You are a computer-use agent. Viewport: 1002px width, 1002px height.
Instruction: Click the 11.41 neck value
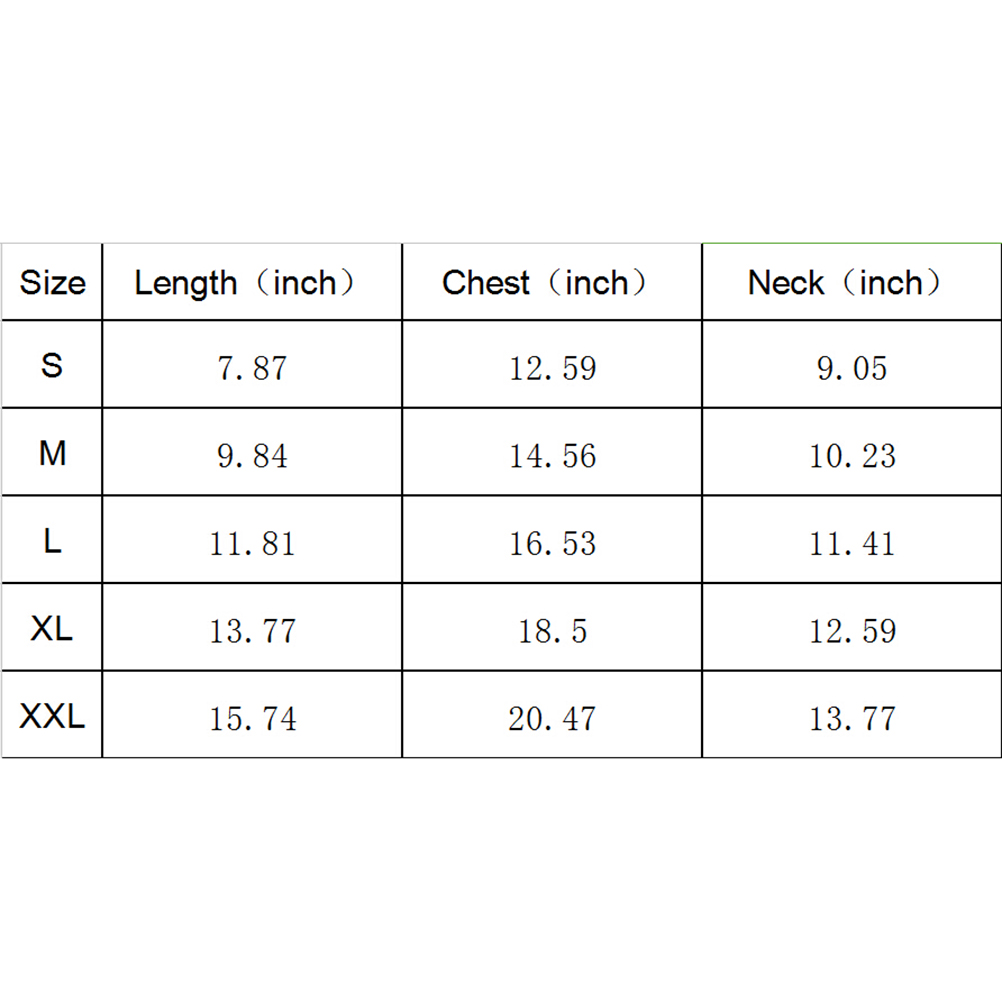coord(852,543)
